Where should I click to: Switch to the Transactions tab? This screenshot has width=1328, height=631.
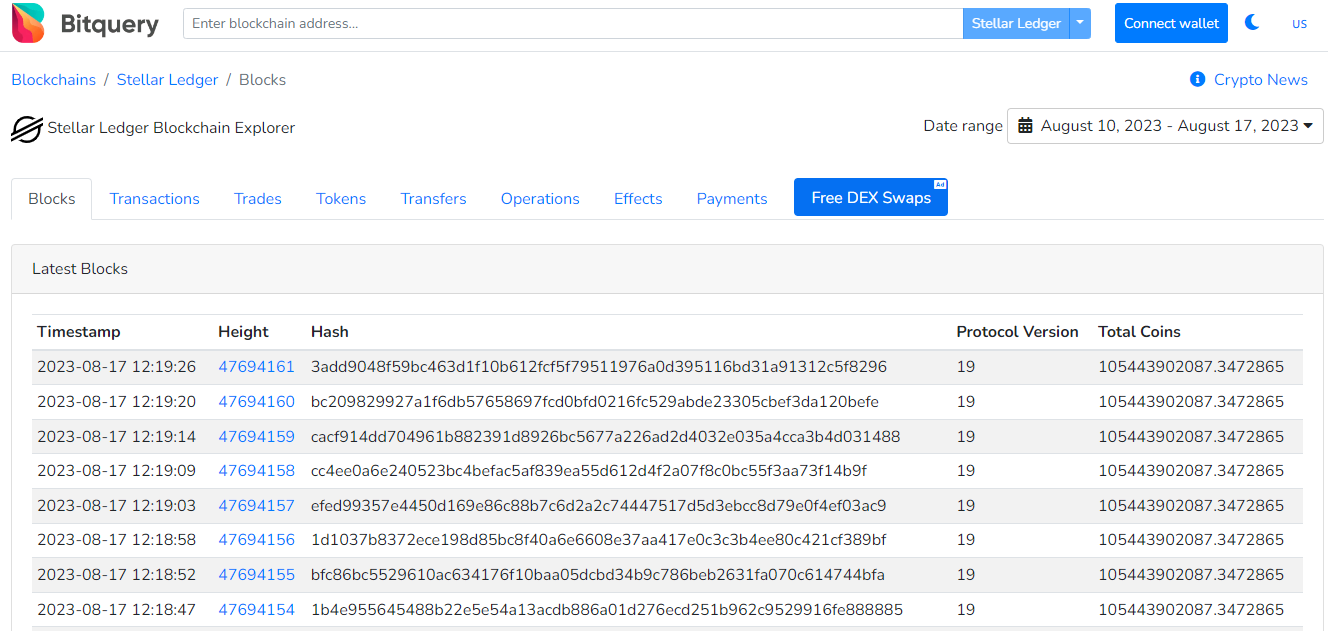(x=155, y=199)
